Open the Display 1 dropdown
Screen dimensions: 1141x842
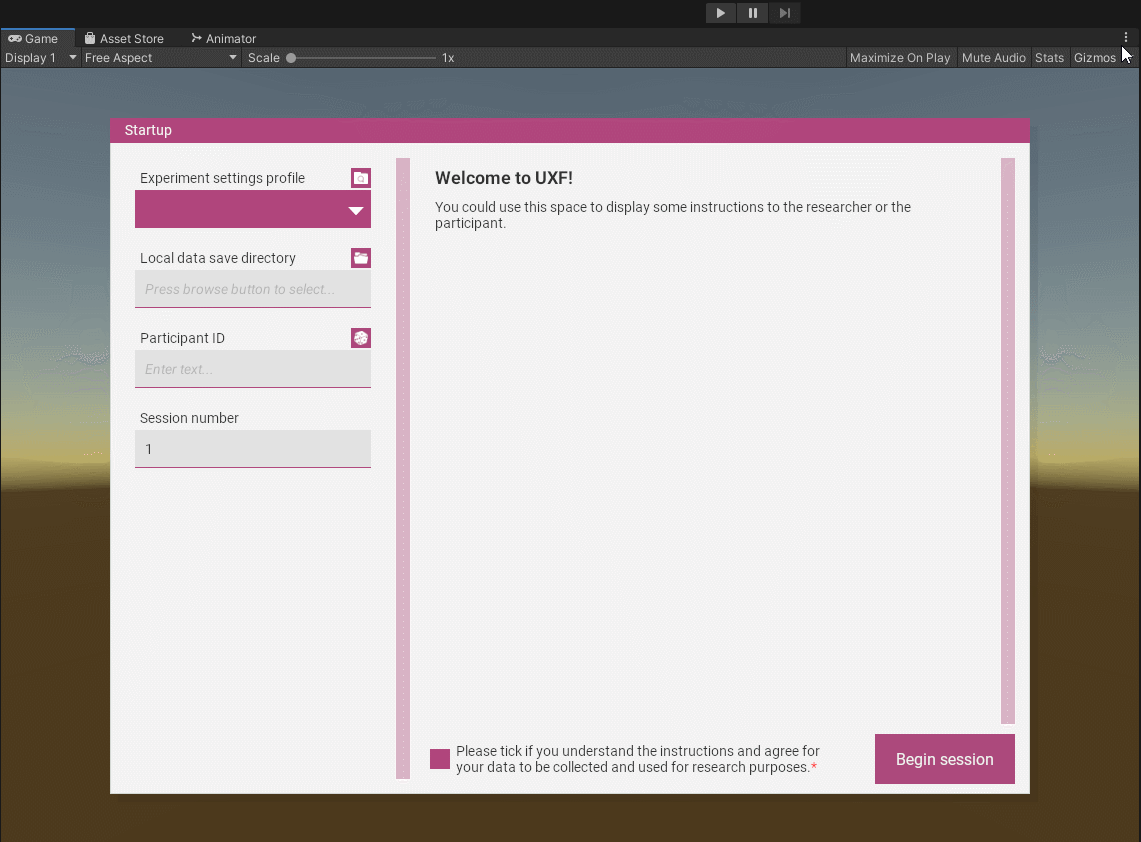40,58
